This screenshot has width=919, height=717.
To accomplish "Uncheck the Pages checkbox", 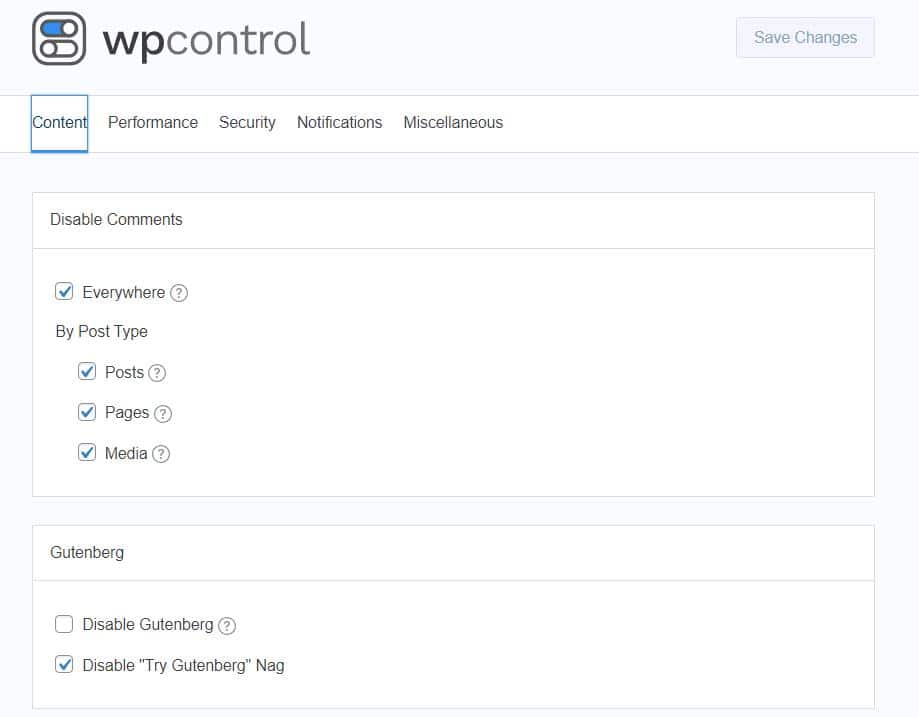I will [x=87, y=412].
